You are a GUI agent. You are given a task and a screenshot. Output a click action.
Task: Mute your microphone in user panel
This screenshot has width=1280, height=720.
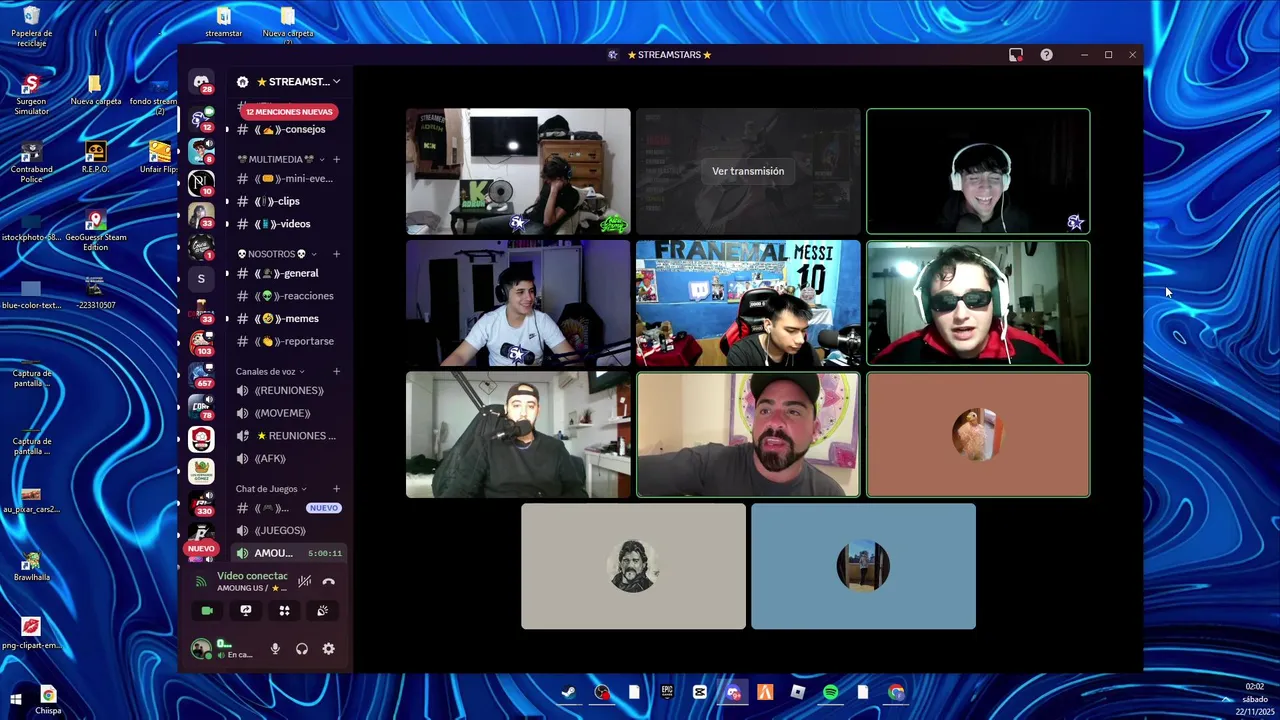(275, 649)
